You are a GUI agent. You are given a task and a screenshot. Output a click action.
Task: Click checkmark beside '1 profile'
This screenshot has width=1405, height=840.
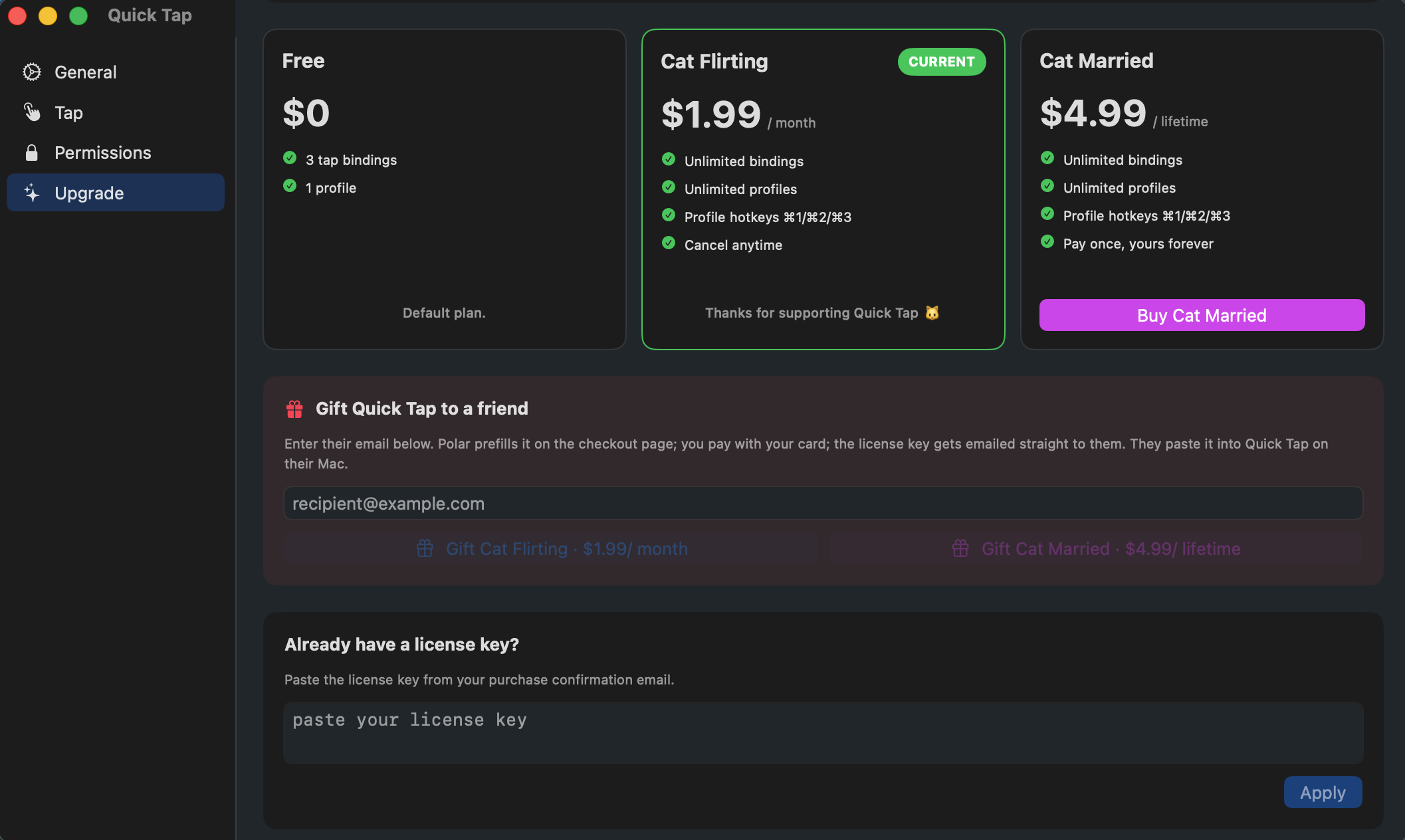290,186
